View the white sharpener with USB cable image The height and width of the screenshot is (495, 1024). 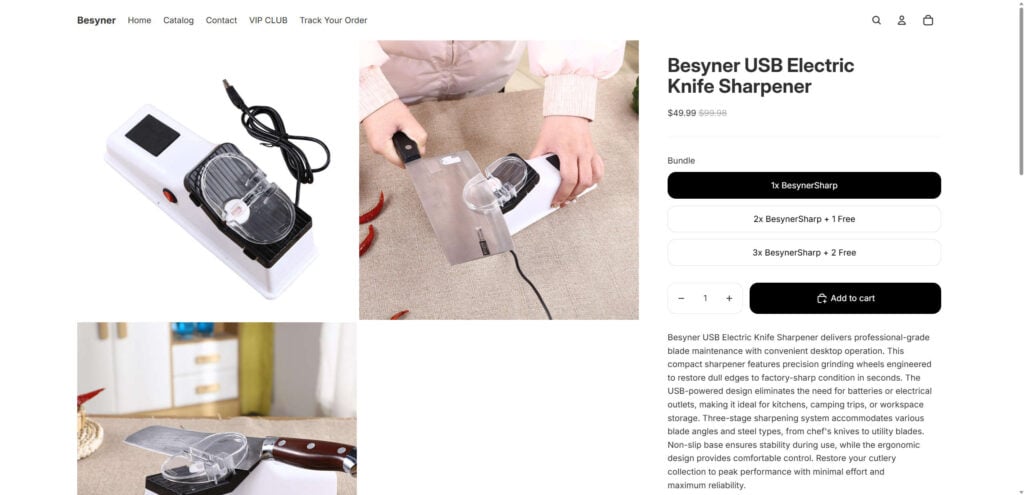(x=217, y=180)
